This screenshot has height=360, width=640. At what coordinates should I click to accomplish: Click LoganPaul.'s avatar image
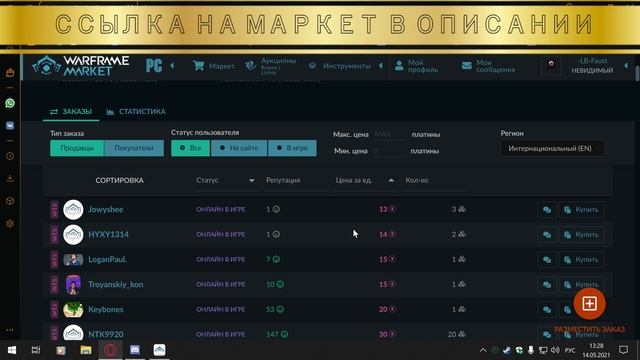click(73, 259)
